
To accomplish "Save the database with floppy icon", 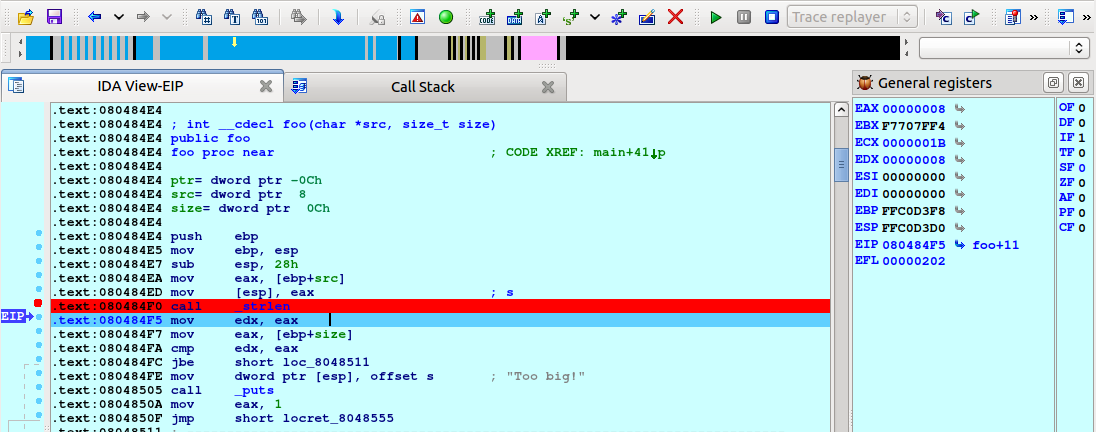I will click(55, 17).
